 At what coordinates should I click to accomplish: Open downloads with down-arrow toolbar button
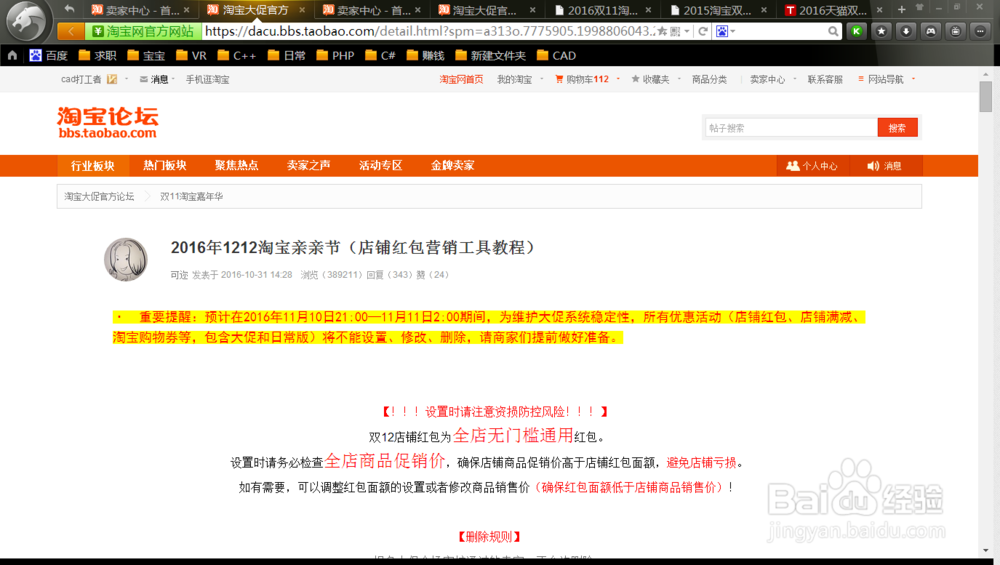[x=906, y=31]
